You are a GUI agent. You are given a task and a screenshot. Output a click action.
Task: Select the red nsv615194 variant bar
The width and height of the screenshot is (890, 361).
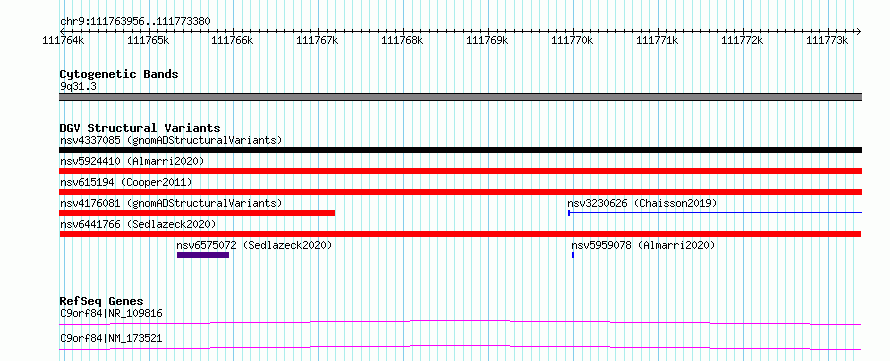pos(460,192)
